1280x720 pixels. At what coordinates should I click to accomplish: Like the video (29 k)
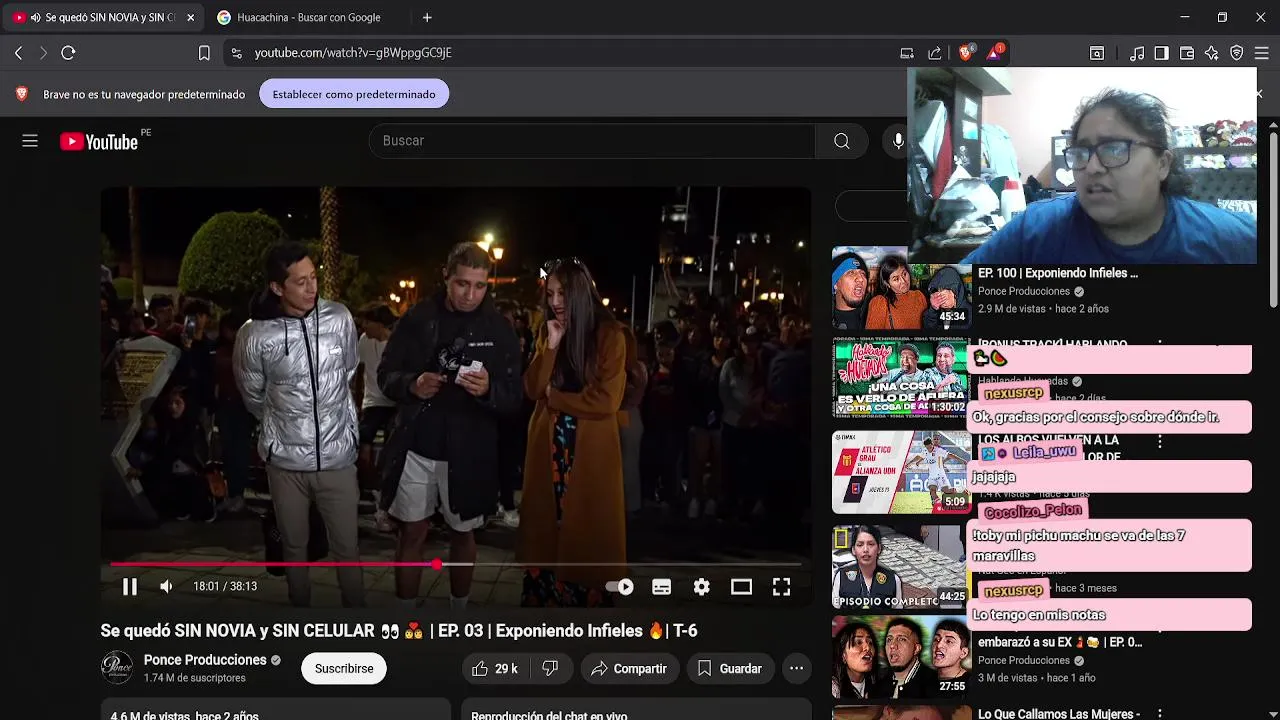click(495, 668)
